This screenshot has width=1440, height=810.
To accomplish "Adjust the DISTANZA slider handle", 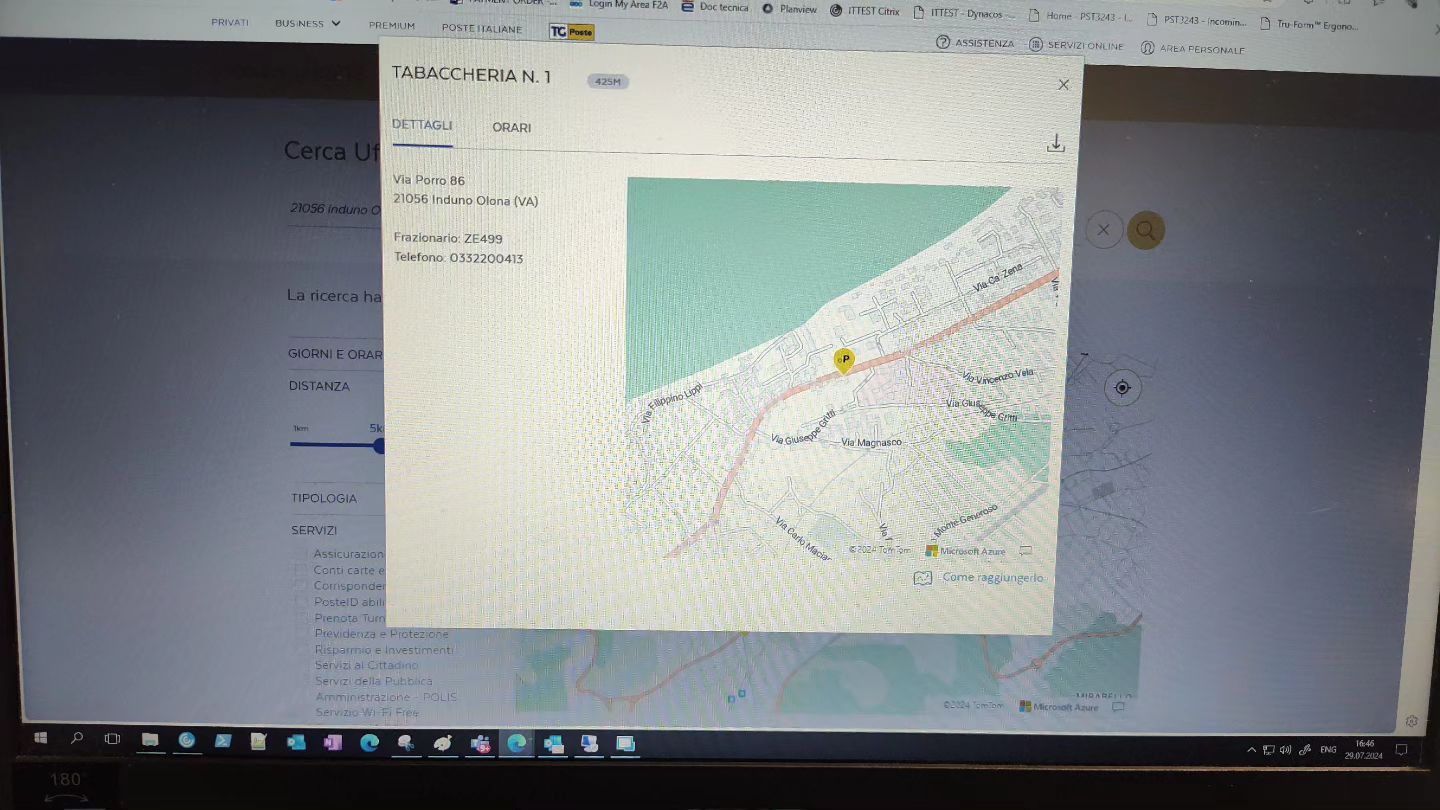I will point(380,446).
